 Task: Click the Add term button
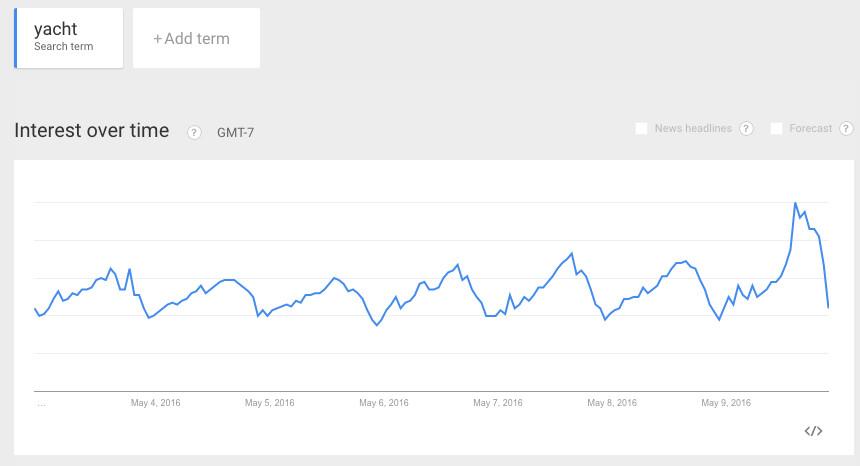196,38
